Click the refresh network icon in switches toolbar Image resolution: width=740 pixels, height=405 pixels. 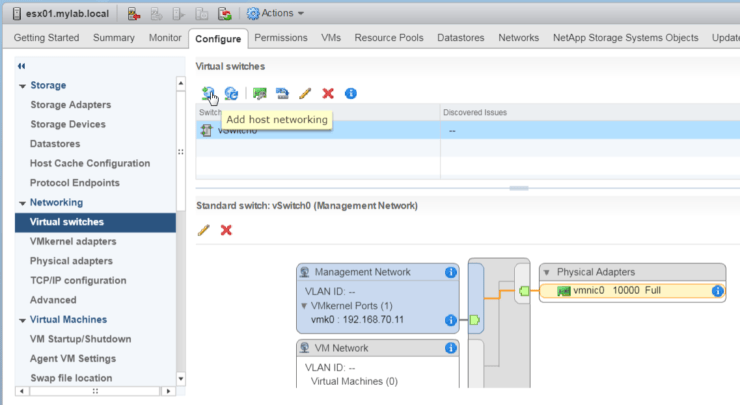tap(231, 93)
